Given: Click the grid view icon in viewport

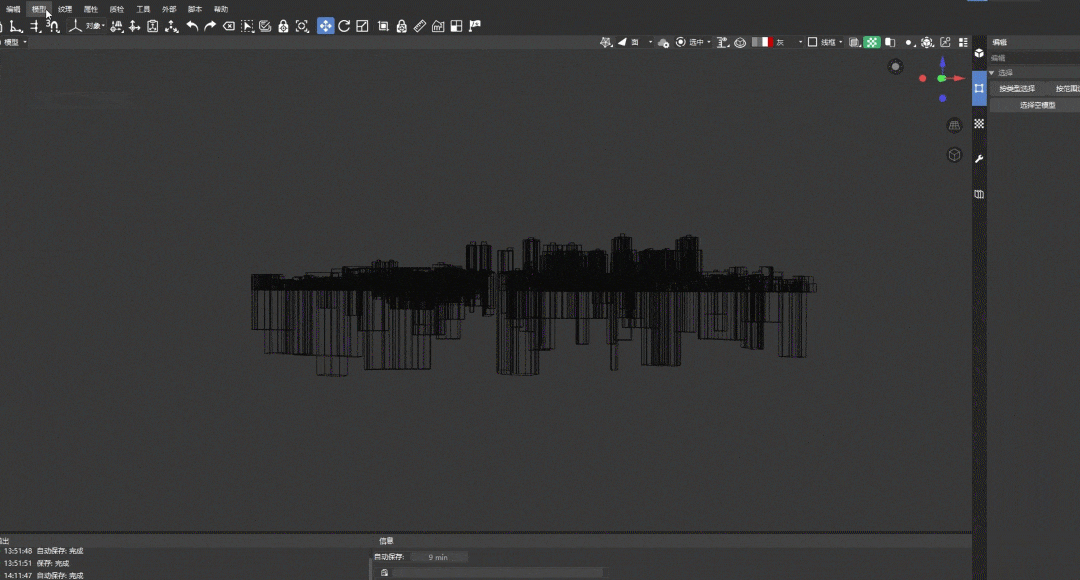Looking at the screenshot, I should [954, 125].
